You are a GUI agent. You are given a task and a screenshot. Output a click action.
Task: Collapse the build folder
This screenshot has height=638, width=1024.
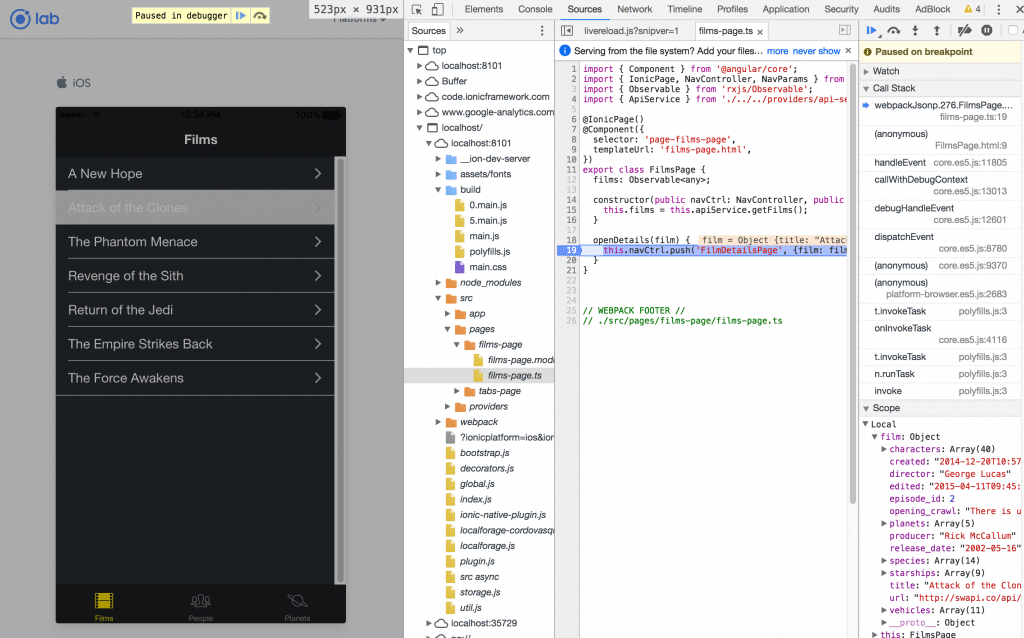tap(439, 190)
